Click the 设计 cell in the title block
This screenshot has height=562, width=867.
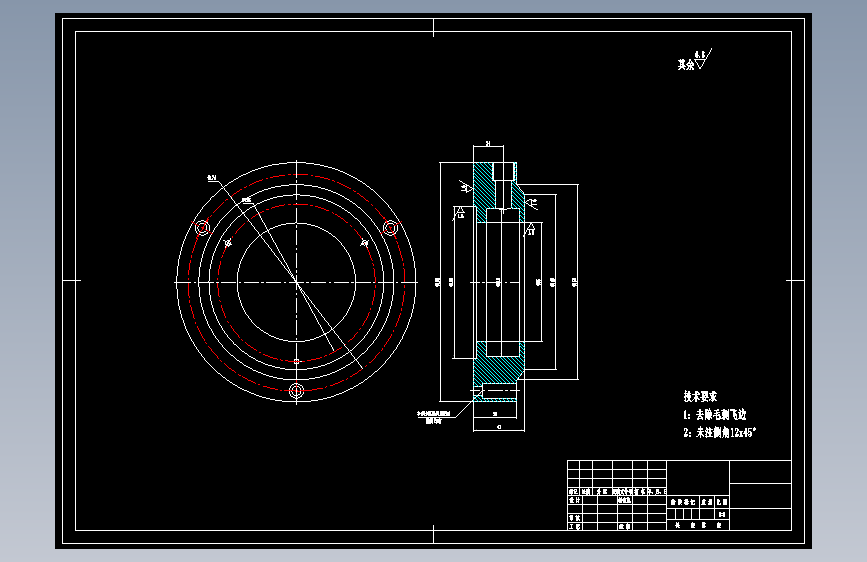[x=574, y=500]
